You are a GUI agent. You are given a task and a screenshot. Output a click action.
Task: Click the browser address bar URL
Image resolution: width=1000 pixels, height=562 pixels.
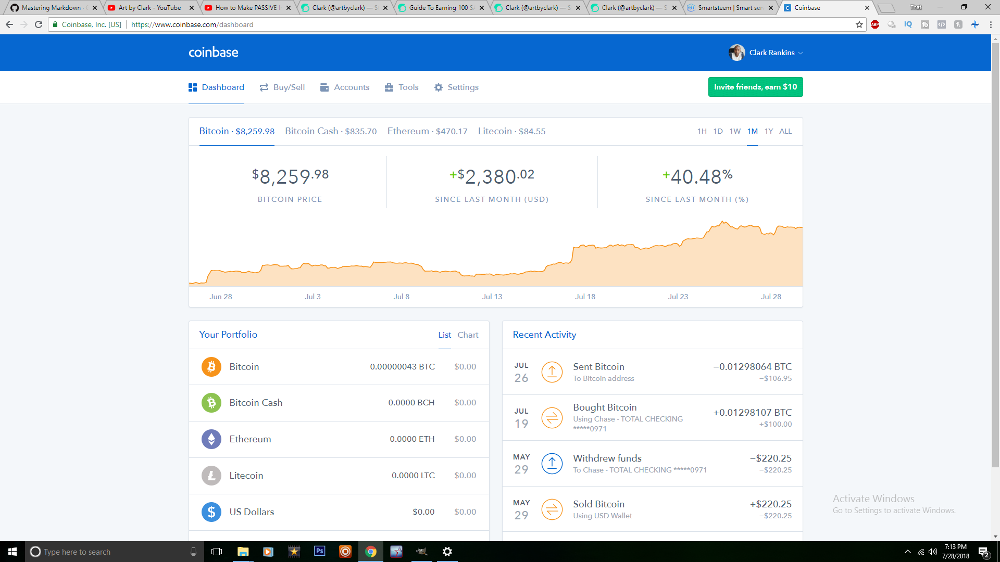pos(192,24)
